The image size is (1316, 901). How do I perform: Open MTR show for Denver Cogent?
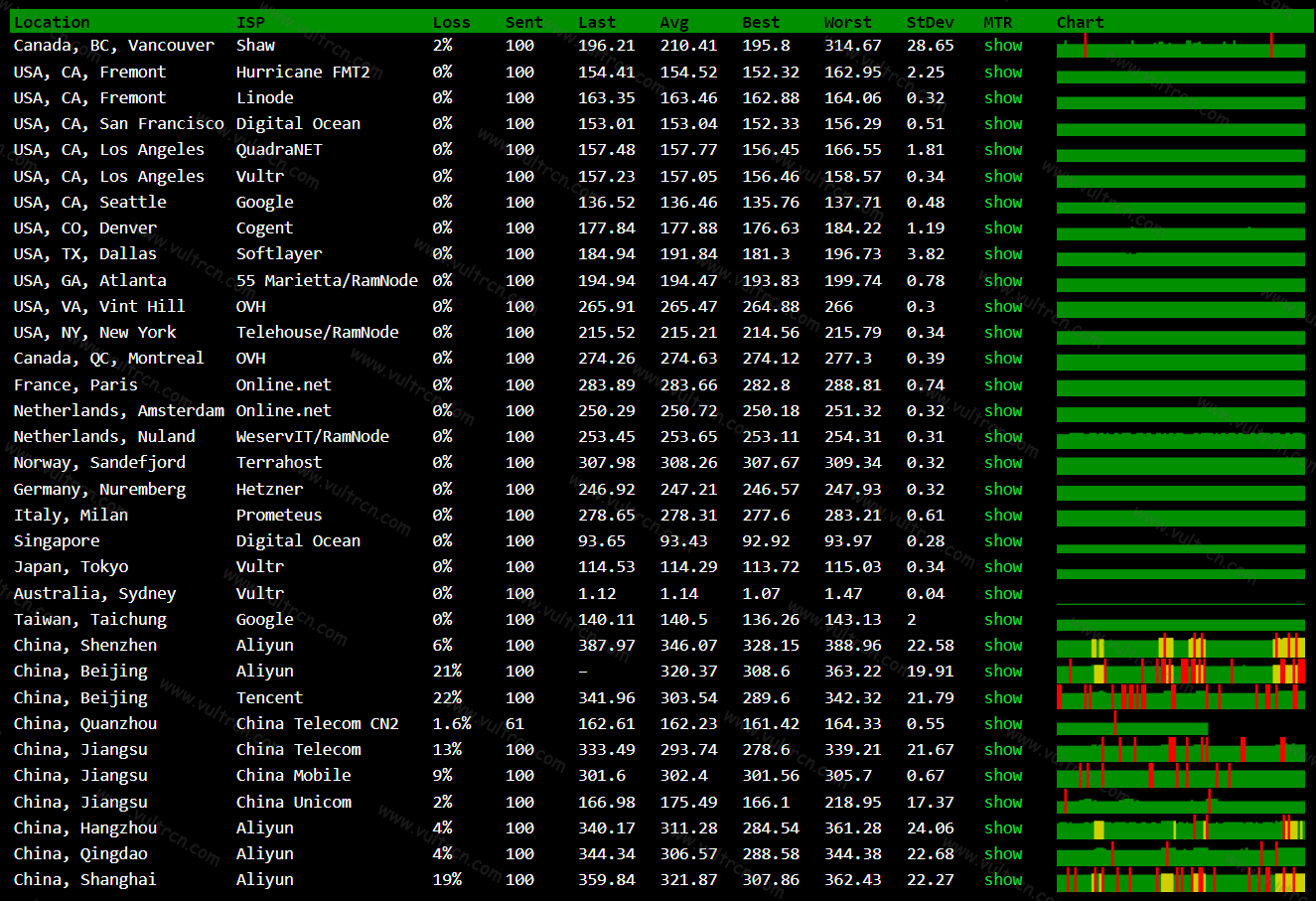click(x=1003, y=227)
